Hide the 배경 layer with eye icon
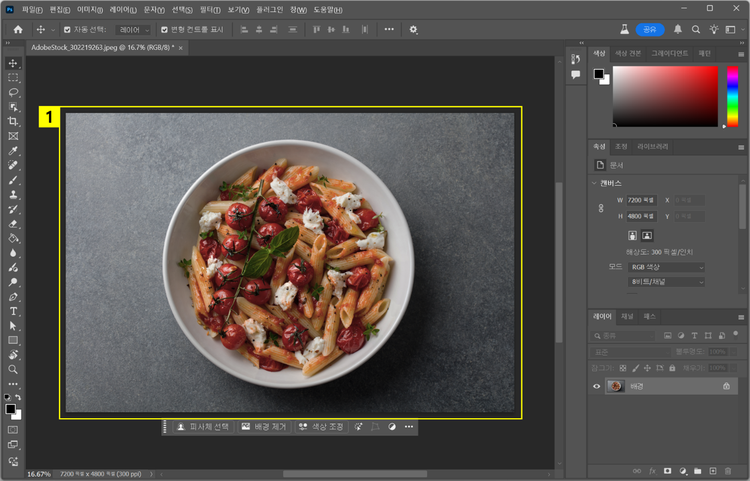Screen dimensions: 750x481 (x=598, y=386)
